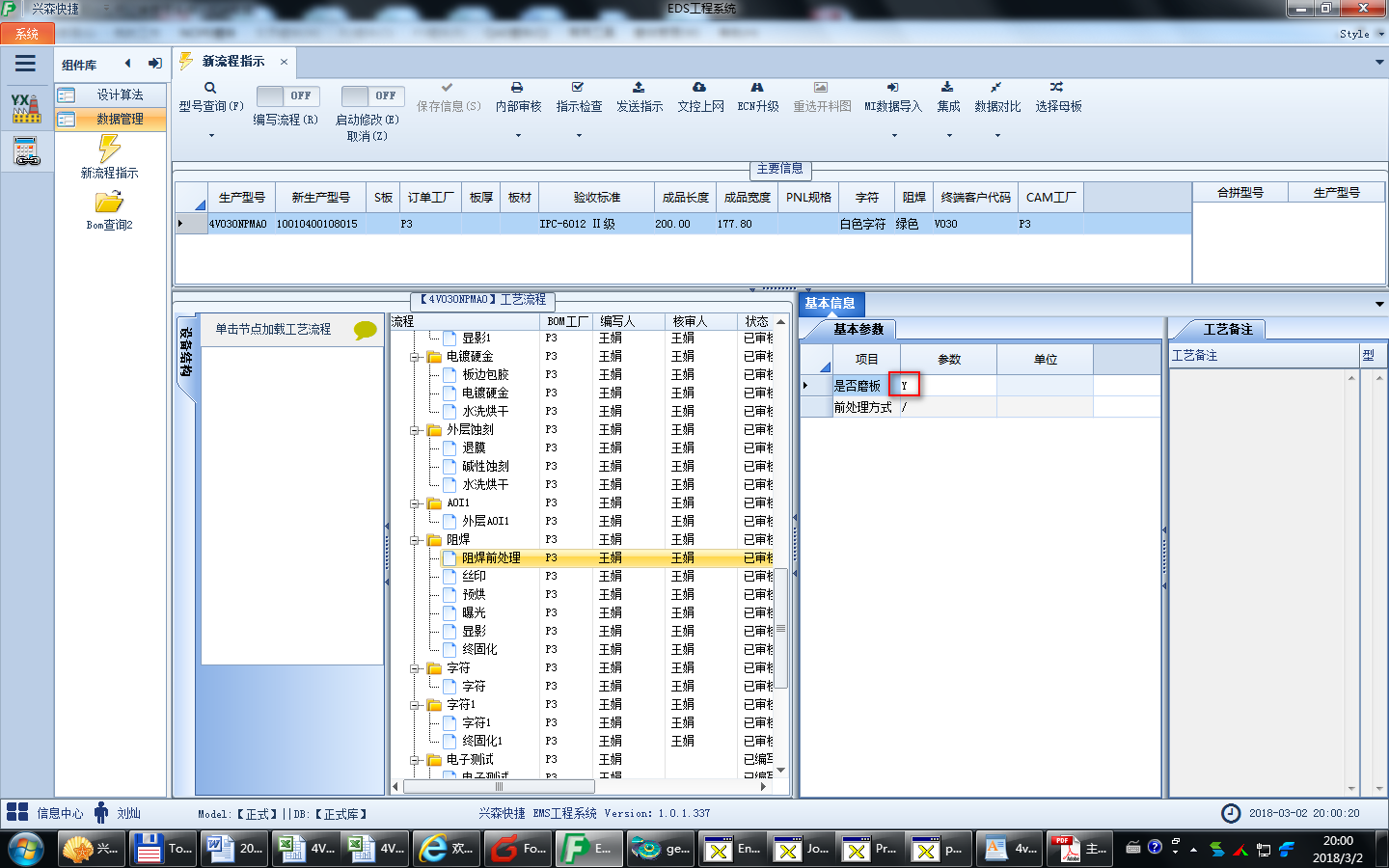Click the 选择母板 shuffle icon

[1057, 87]
